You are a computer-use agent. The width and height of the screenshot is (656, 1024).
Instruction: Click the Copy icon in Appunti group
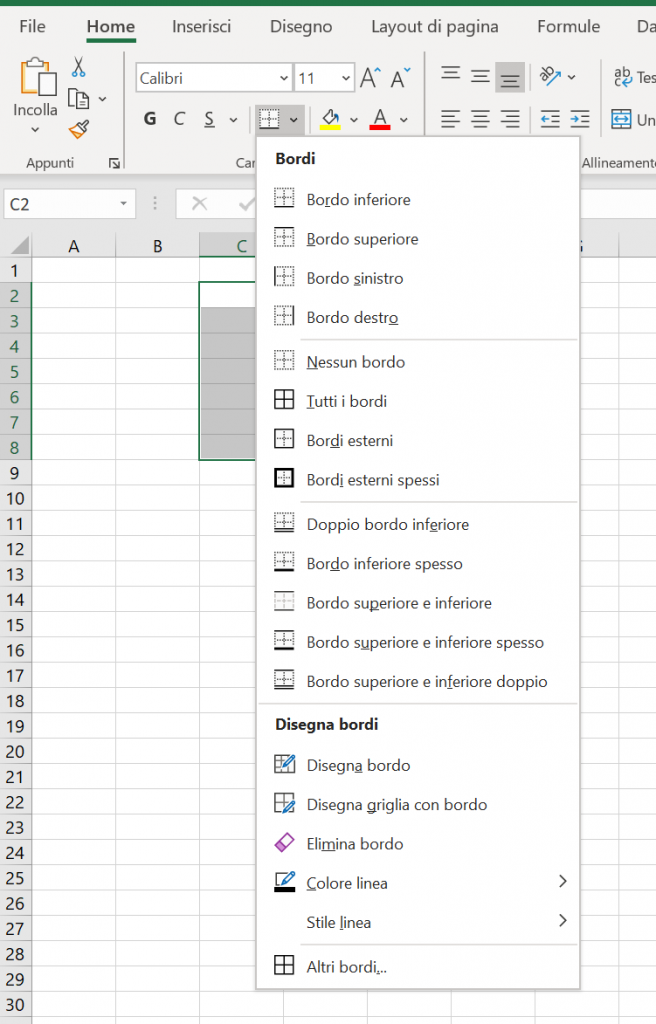(78, 98)
